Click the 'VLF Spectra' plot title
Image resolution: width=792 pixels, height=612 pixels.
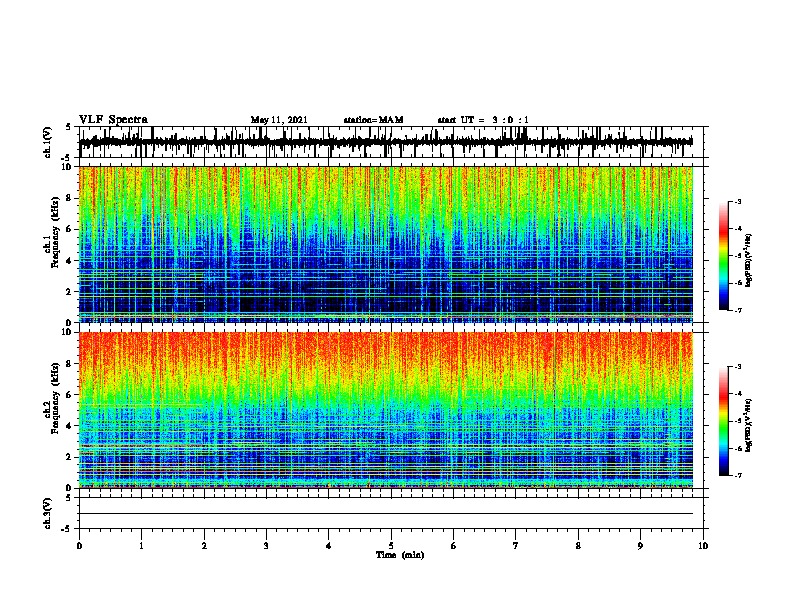[113, 120]
